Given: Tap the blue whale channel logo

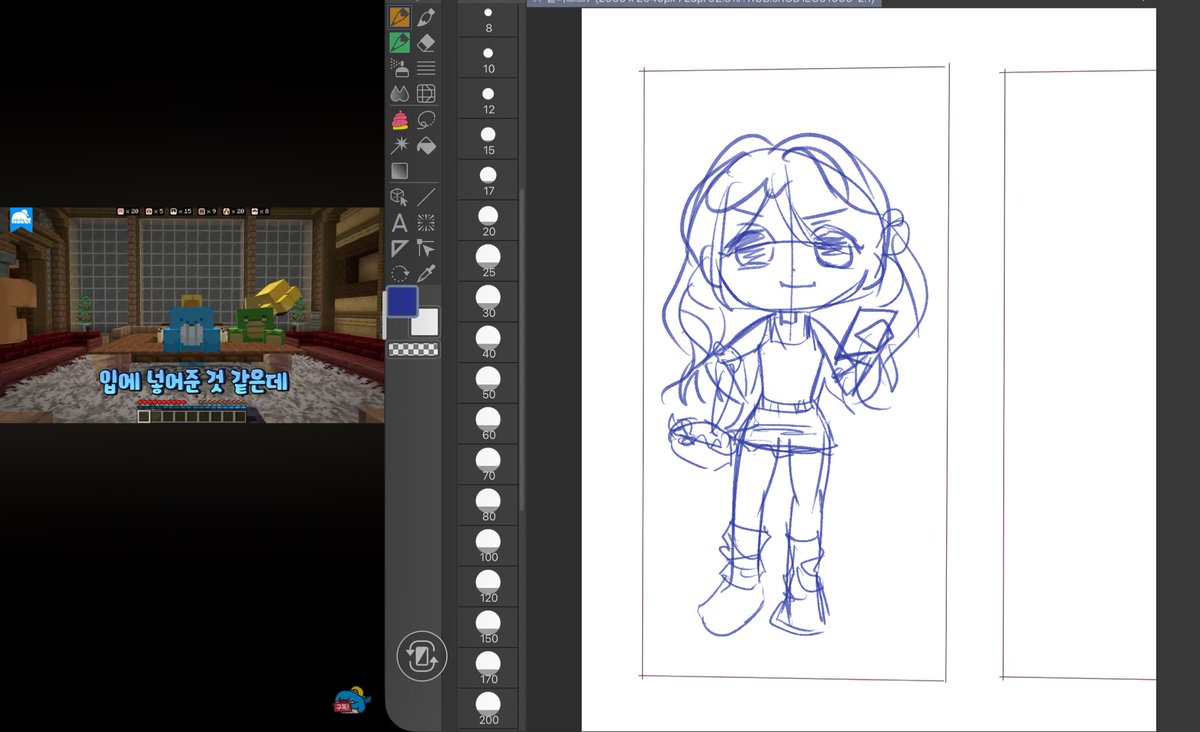Looking at the screenshot, I should click(x=350, y=701).
